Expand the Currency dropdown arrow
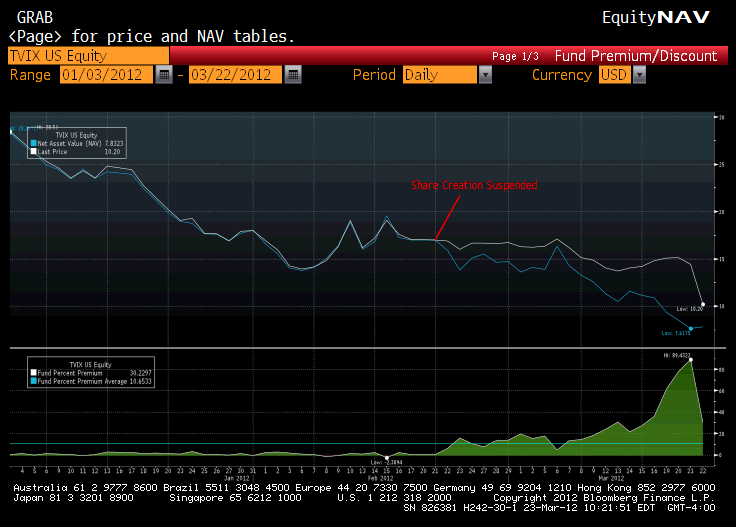736x527 pixels. (x=639, y=75)
